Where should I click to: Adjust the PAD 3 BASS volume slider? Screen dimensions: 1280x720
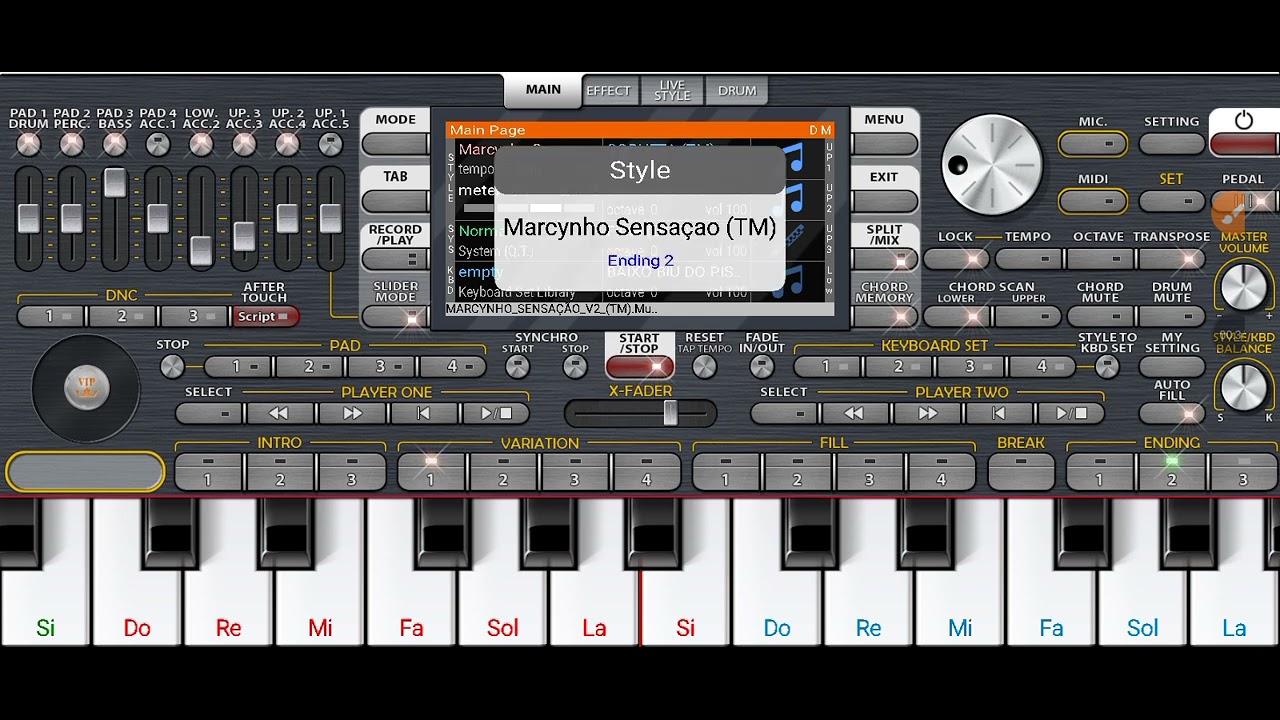pyautogui.click(x=115, y=182)
